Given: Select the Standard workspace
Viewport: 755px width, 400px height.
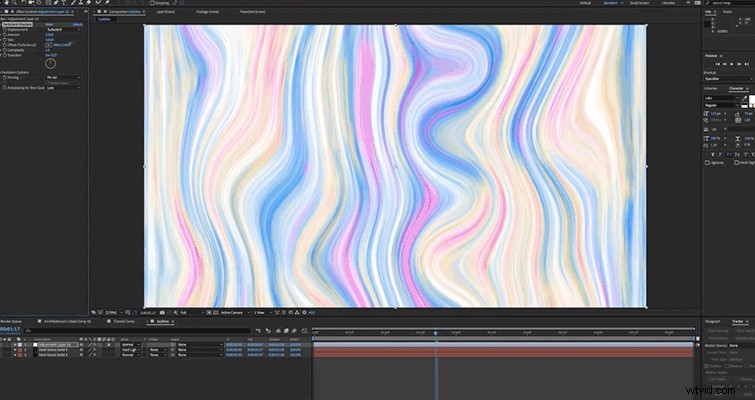Looking at the screenshot, I should (x=610, y=3).
